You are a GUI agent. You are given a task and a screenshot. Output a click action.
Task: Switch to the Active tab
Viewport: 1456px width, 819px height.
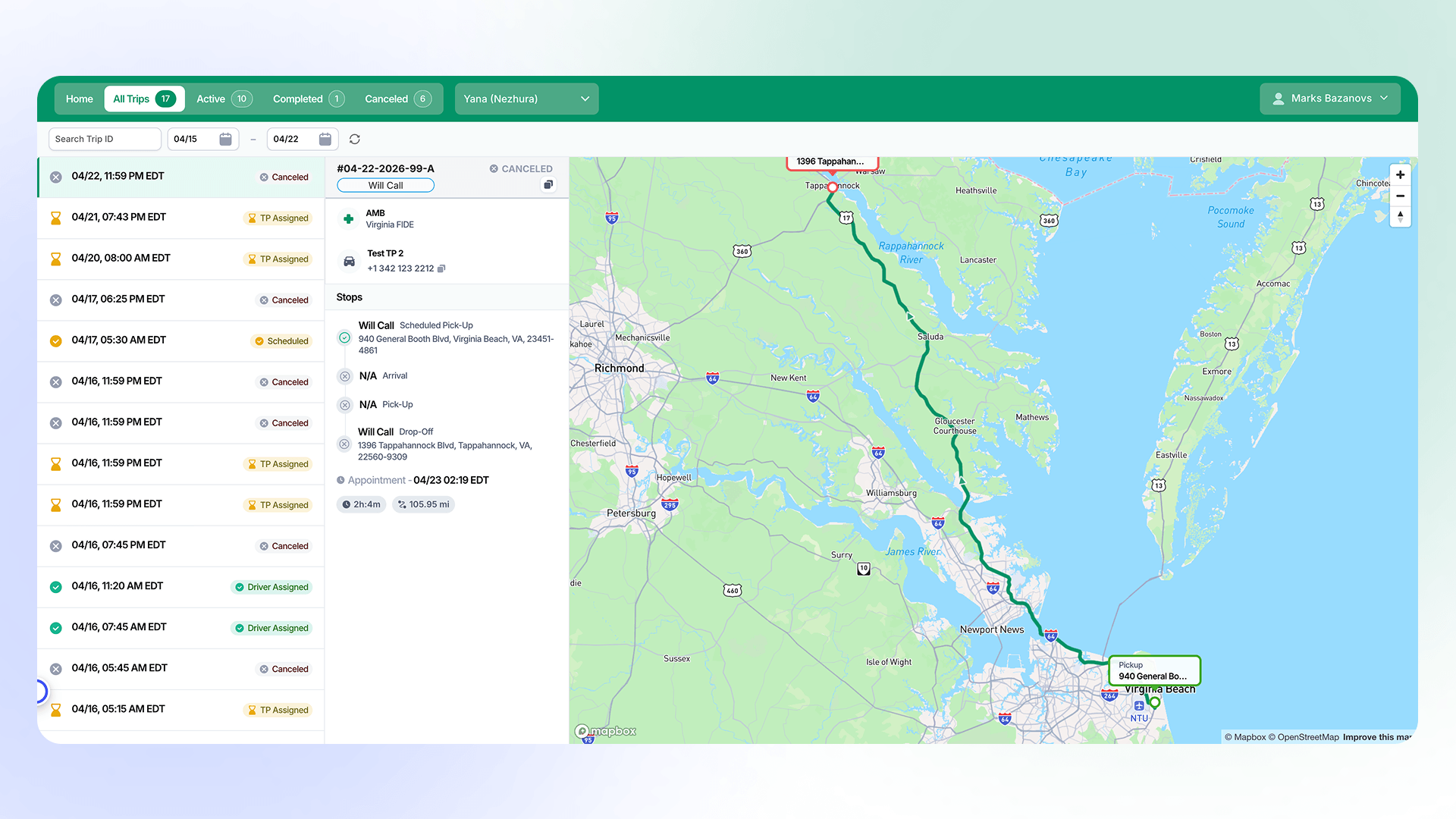coord(224,99)
